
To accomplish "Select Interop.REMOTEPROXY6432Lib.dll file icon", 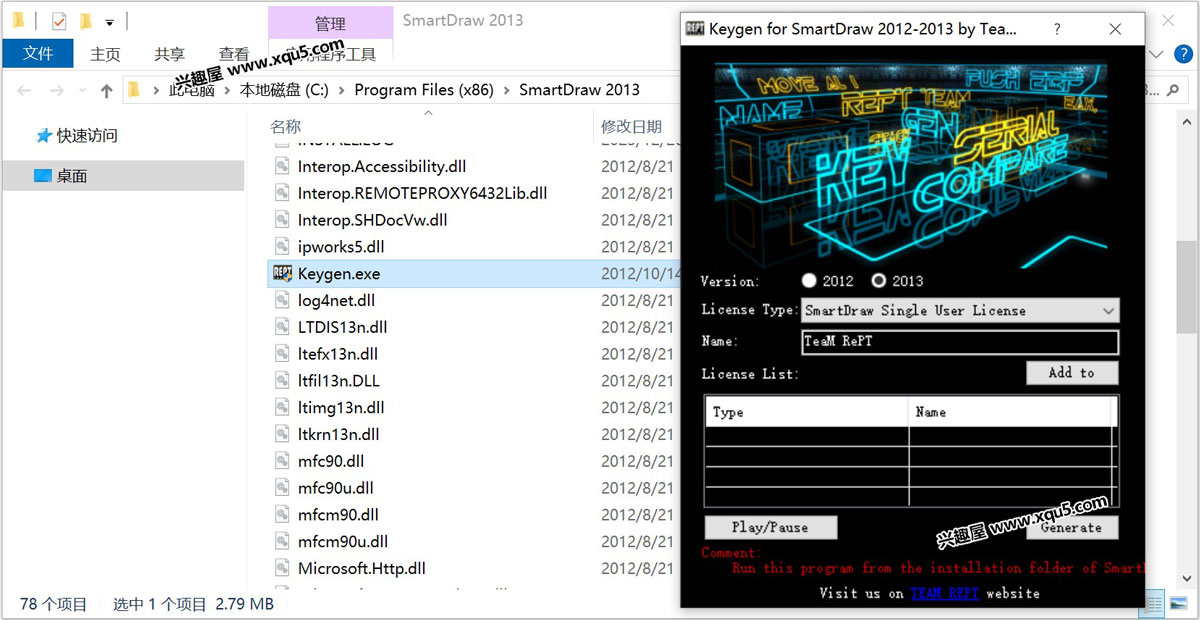I will tap(282, 193).
